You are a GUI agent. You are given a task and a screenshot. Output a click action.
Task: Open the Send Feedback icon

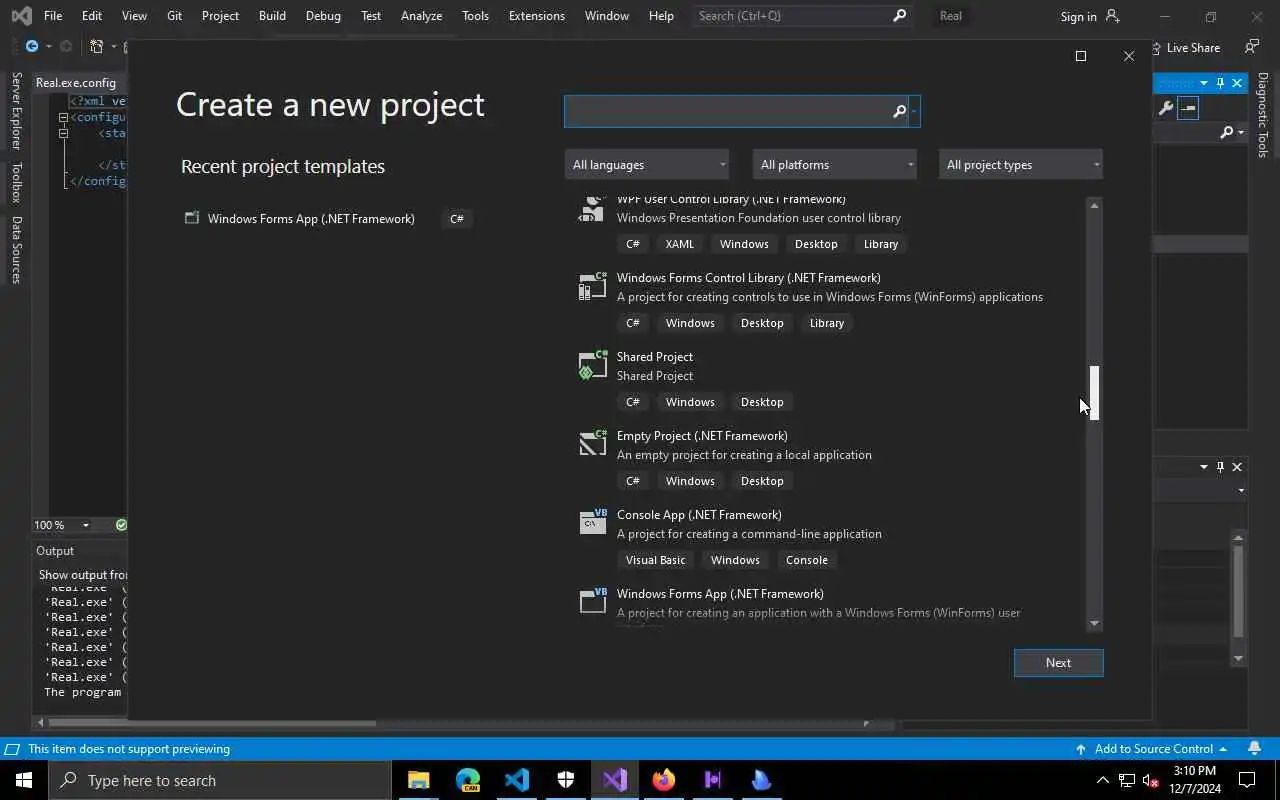[x=1252, y=47]
